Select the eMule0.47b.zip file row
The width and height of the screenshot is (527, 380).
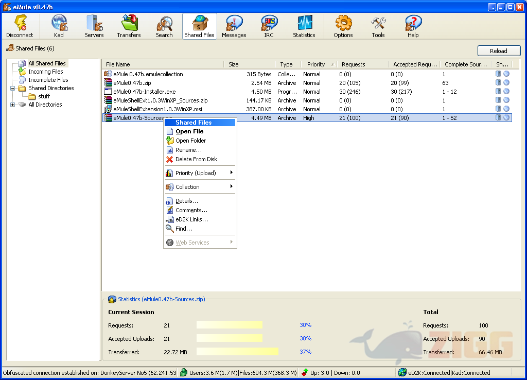coord(307,83)
